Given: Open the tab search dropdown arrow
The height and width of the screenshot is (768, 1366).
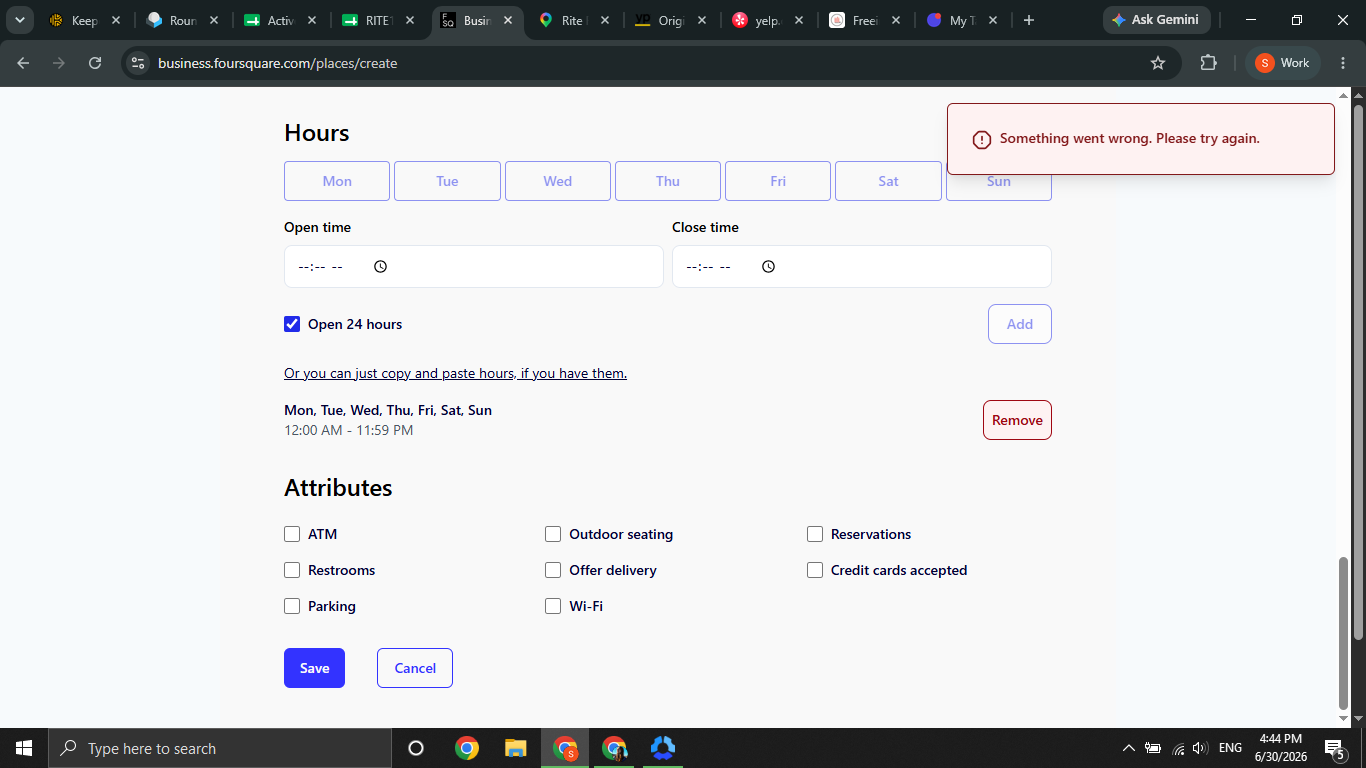Looking at the screenshot, I should pos(19,20).
